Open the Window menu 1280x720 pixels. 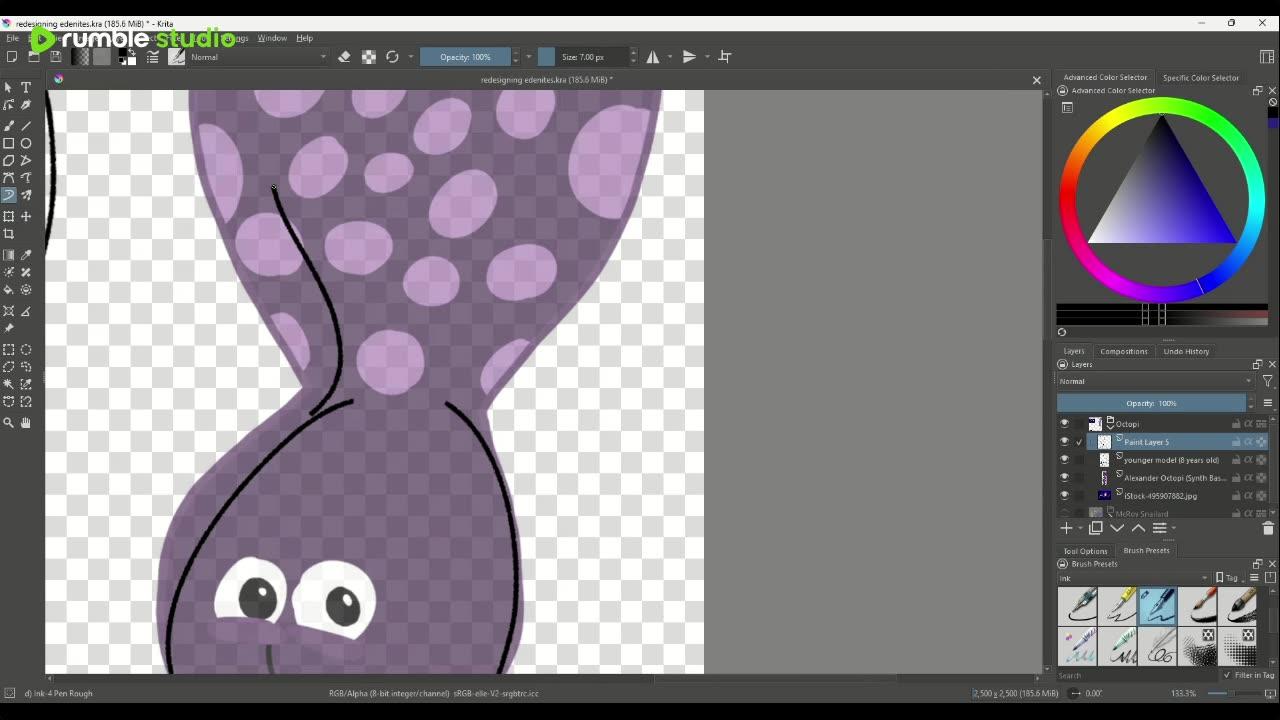coord(272,38)
